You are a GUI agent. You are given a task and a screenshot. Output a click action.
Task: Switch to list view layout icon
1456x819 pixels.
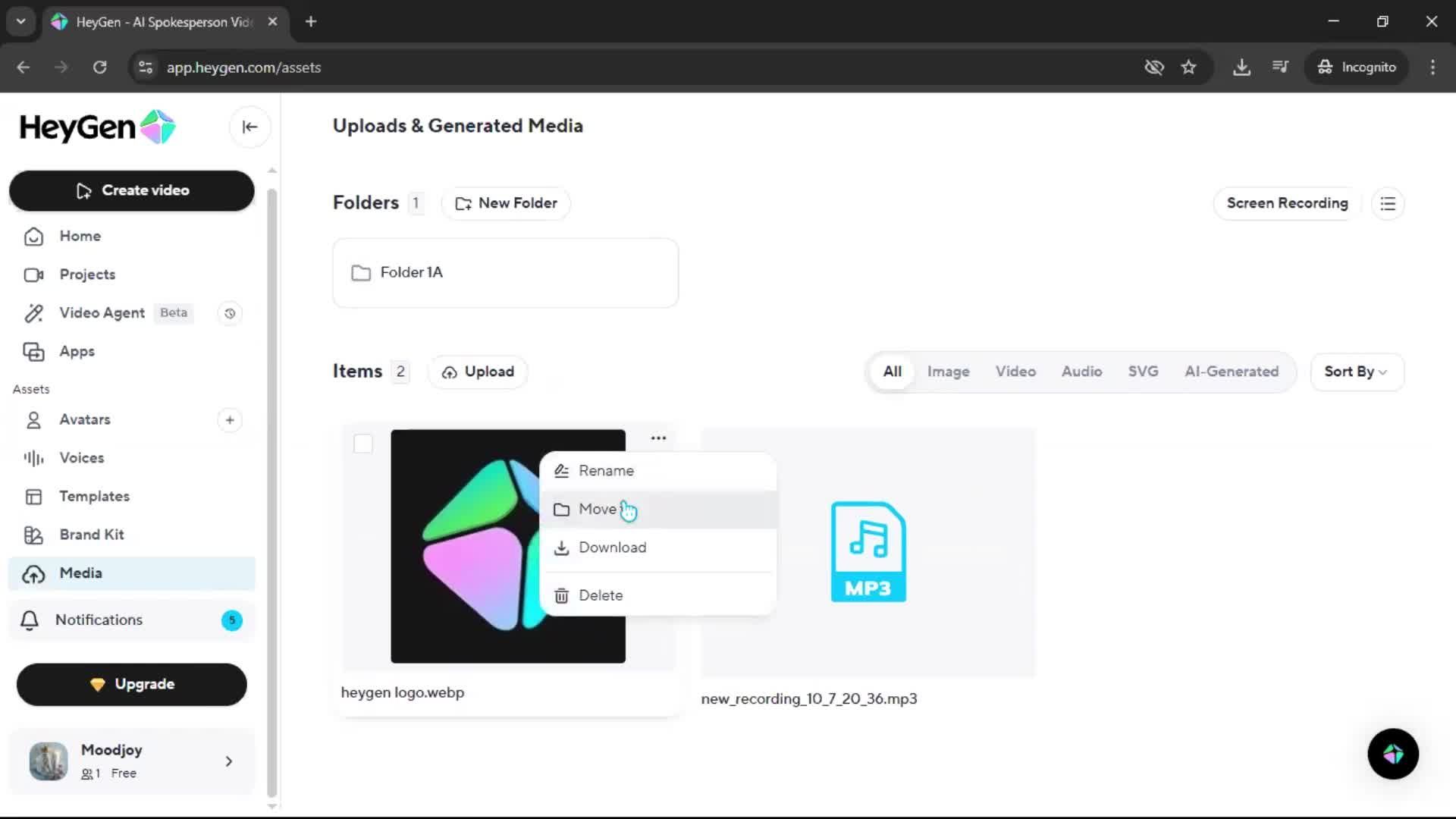pyautogui.click(x=1388, y=204)
